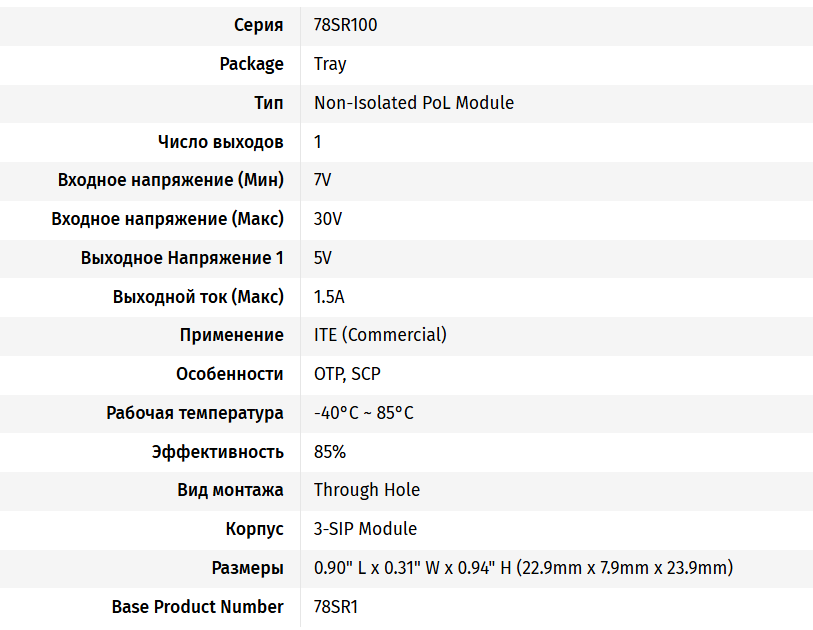
Task: Click the Base Product Number label
Action: [197, 607]
